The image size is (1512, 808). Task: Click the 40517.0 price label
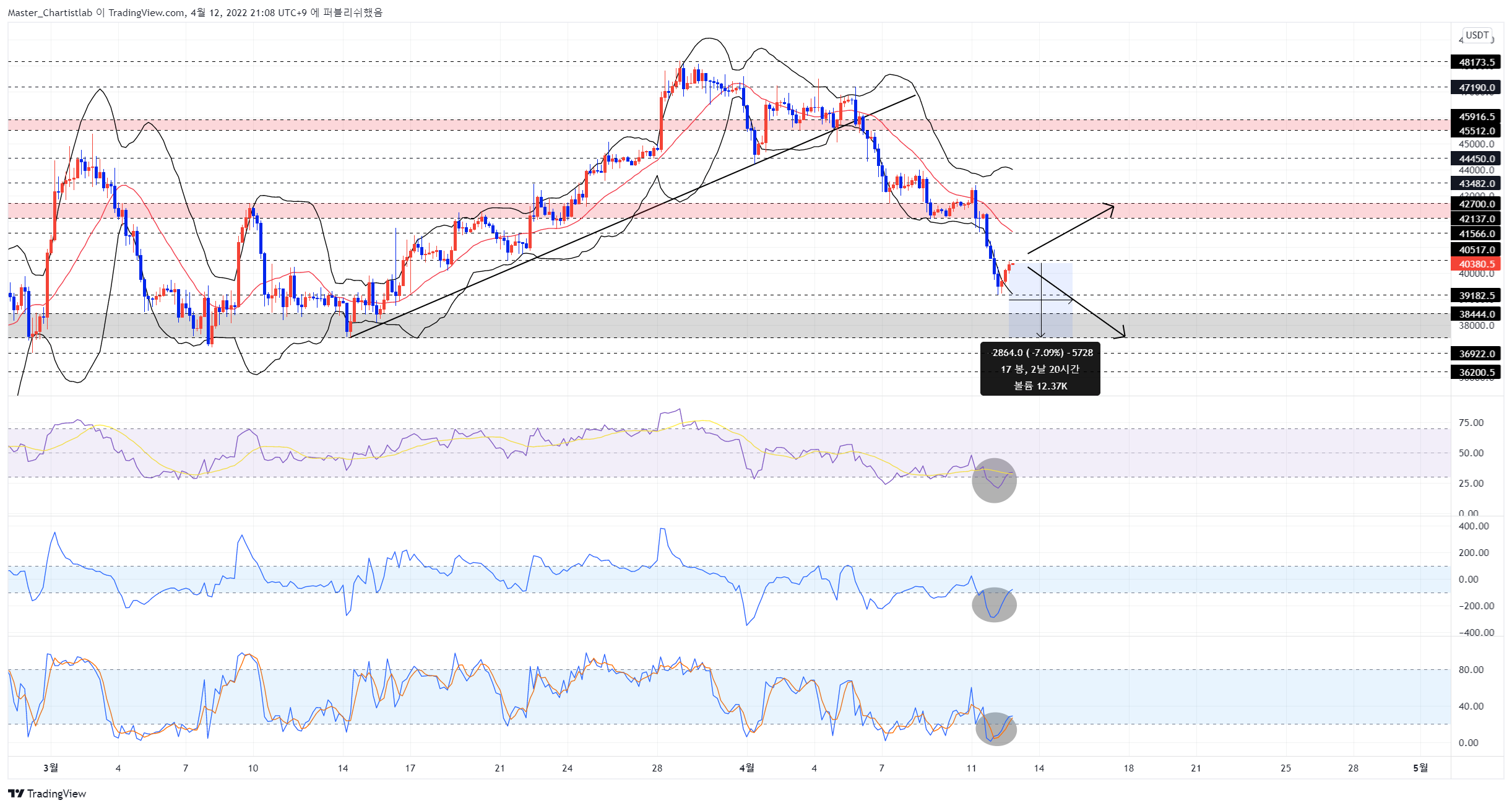coord(1476,250)
